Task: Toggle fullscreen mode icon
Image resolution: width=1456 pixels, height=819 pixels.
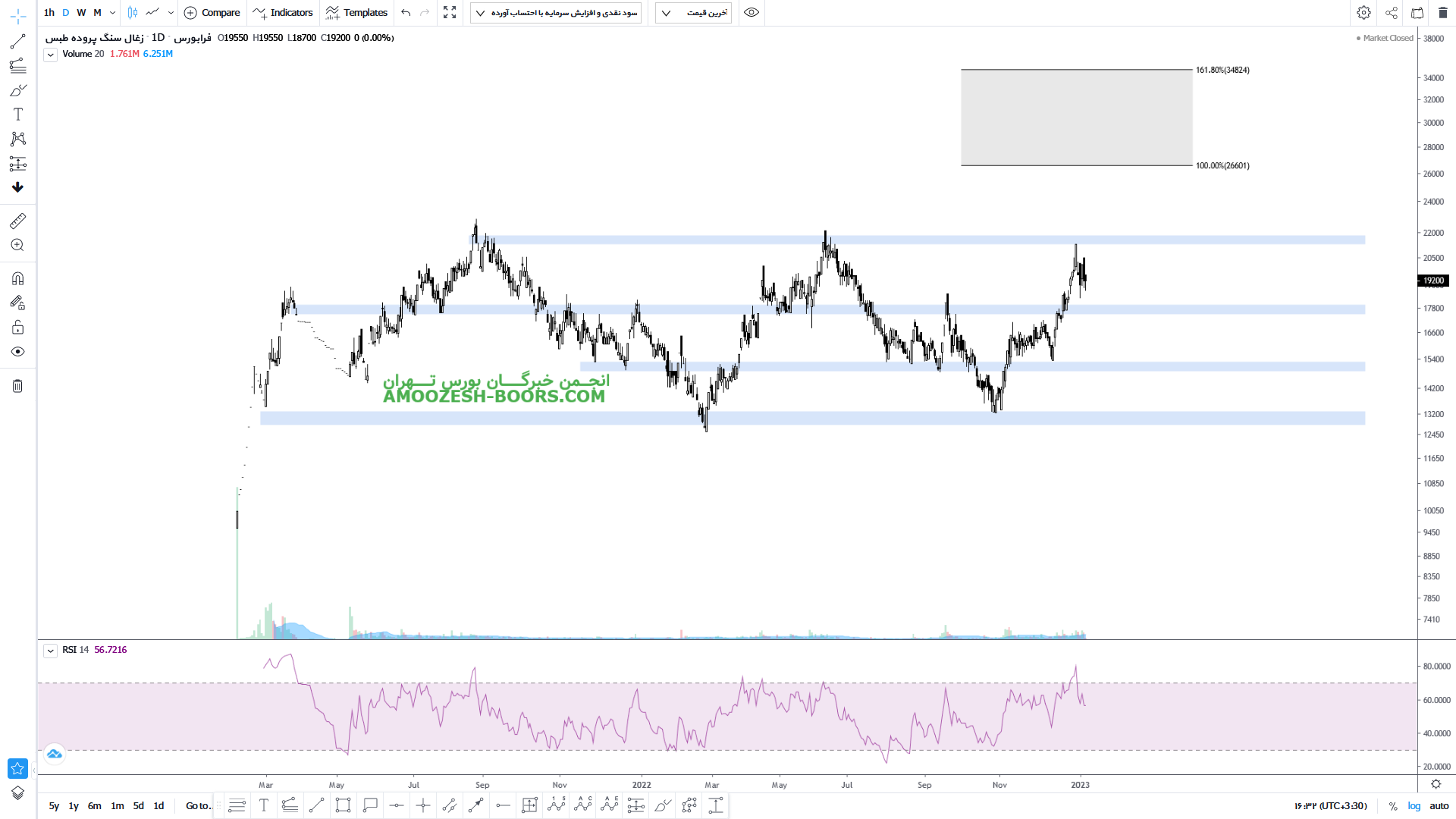Action: [x=450, y=12]
